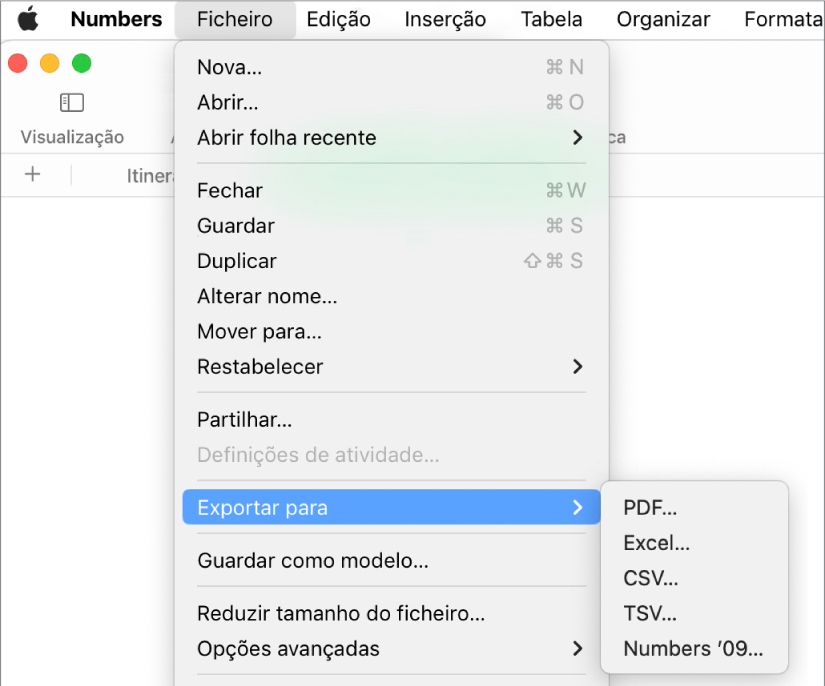Open the Tabela menu
Image resolution: width=825 pixels, height=686 pixels.
(551, 19)
